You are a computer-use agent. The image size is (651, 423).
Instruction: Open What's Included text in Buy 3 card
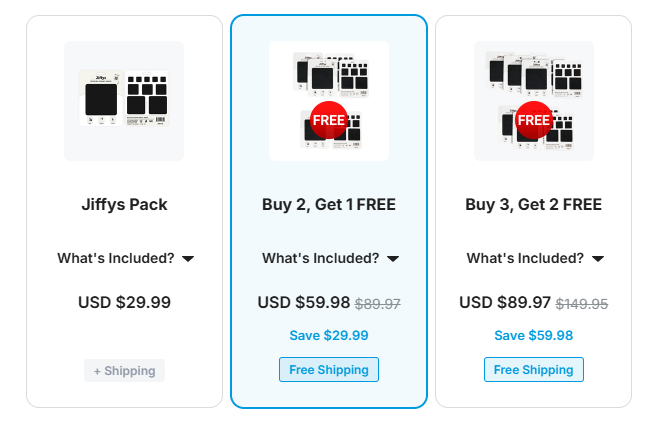click(x=525, y=258)
